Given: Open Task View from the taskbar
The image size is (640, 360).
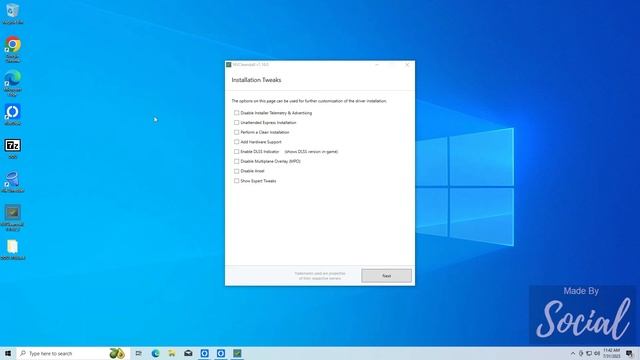Looking at the screenshot, I should pos(139,353).
